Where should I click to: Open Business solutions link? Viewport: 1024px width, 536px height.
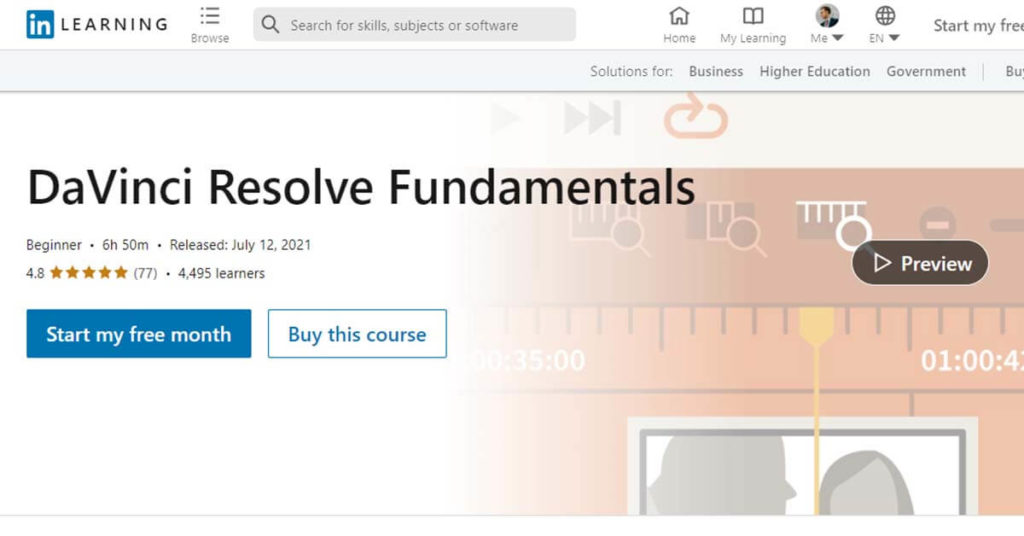tap(716, 71)
